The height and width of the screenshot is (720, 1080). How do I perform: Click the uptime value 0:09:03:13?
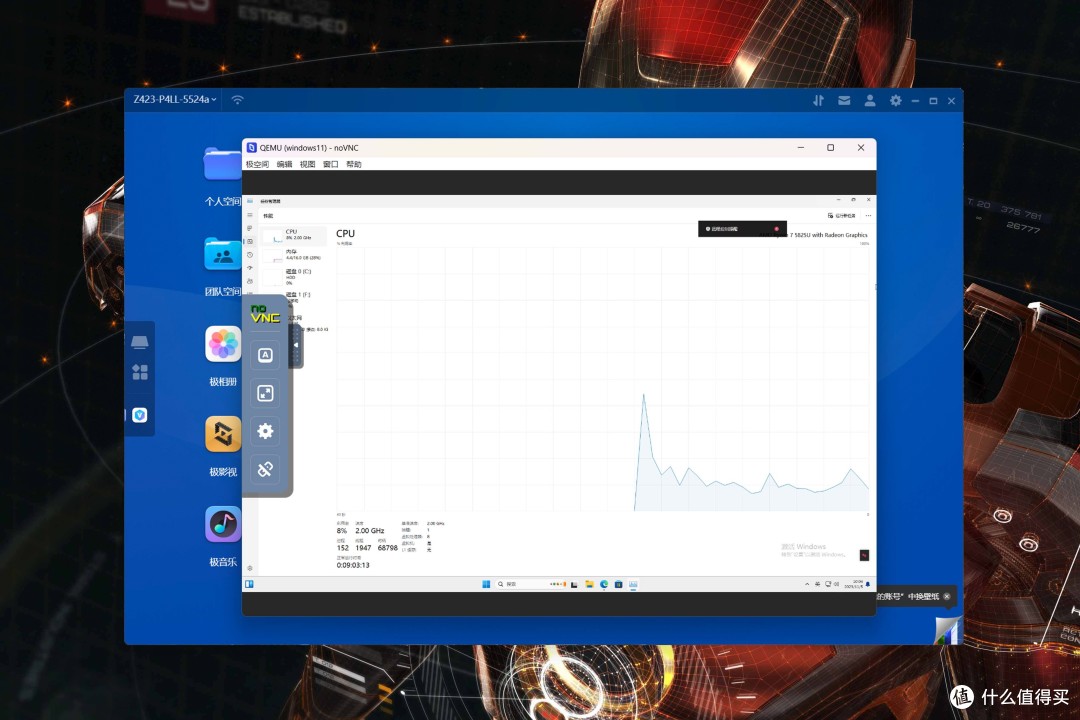[x=353, y=565]
